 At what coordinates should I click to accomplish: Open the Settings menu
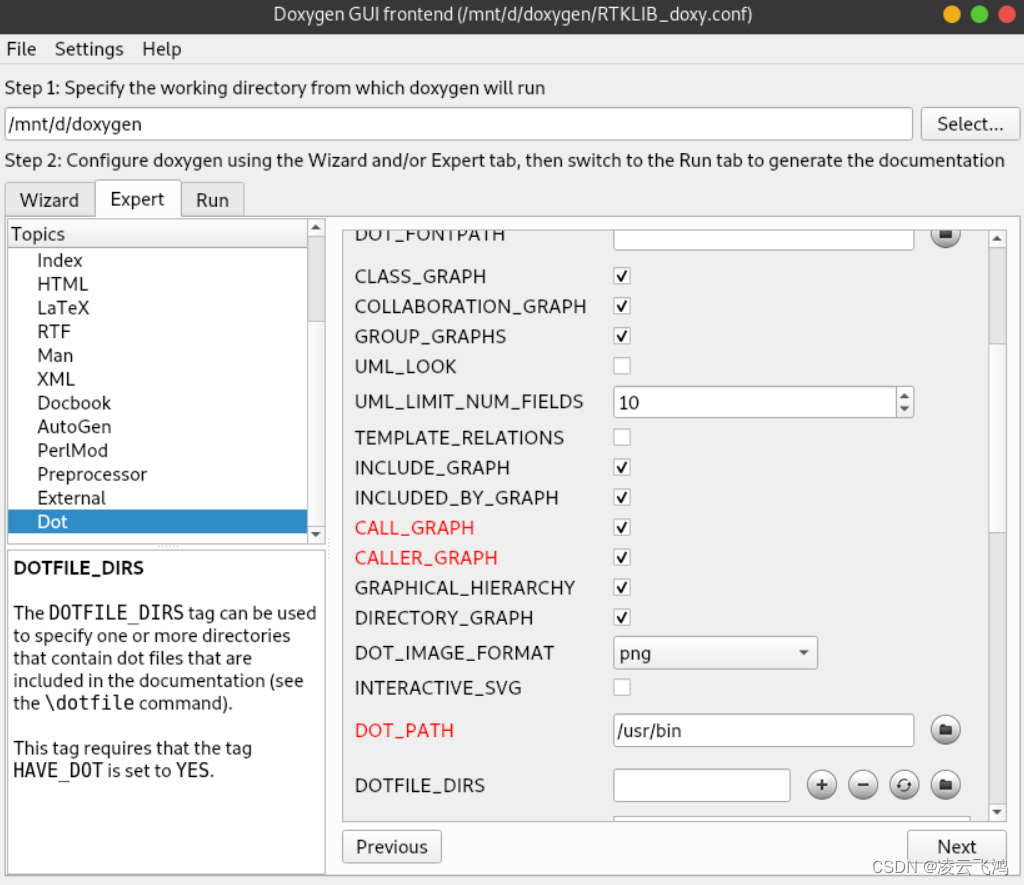(89, 49)
